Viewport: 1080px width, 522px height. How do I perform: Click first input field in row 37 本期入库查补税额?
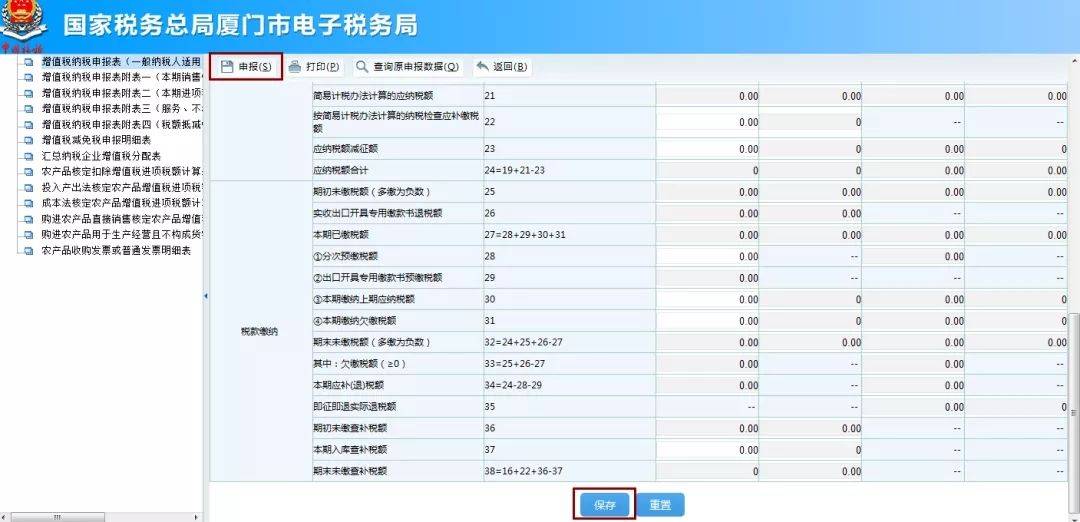[x=707, y=450]
